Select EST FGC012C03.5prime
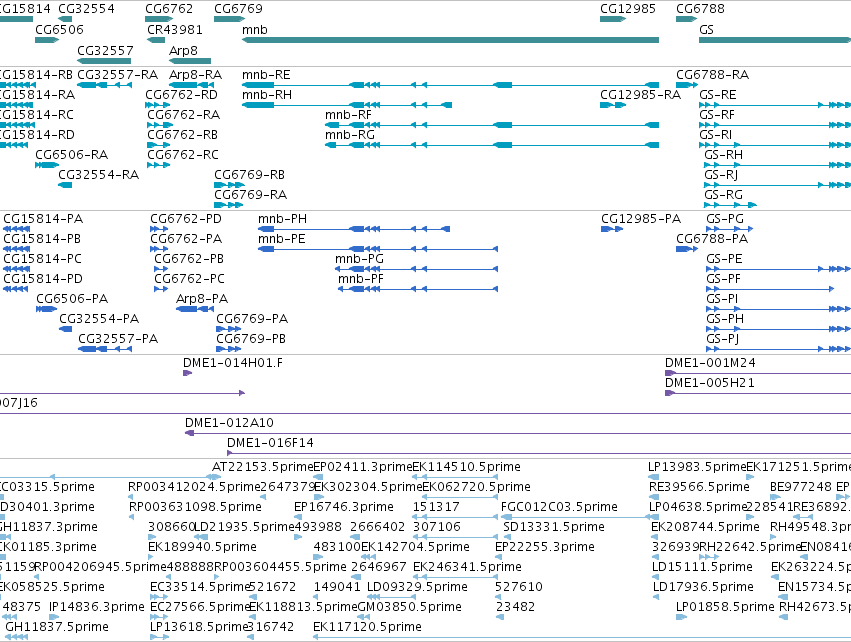851x642 pixels. tap(558, 507)
